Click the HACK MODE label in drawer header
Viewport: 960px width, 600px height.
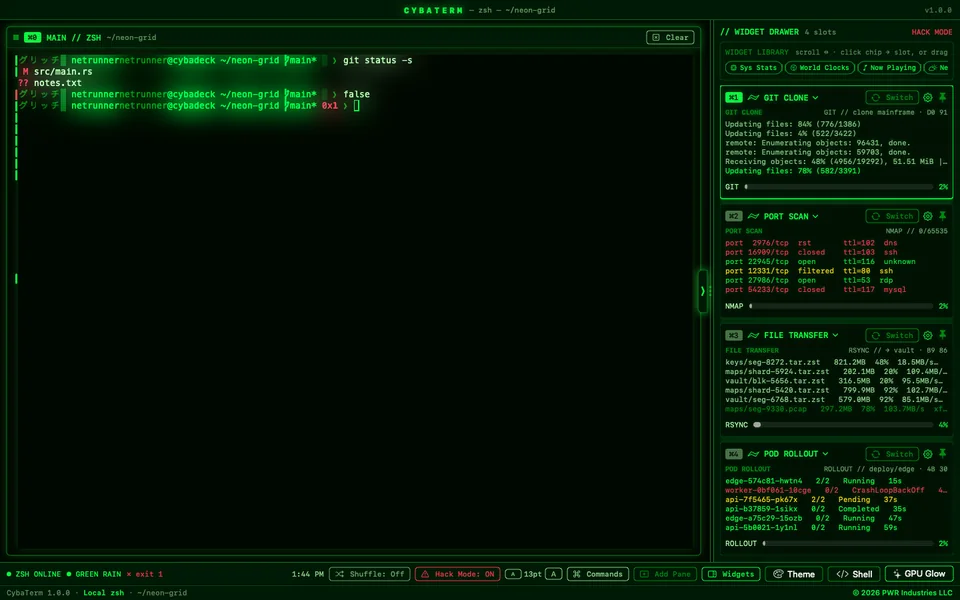click(932, 32)
